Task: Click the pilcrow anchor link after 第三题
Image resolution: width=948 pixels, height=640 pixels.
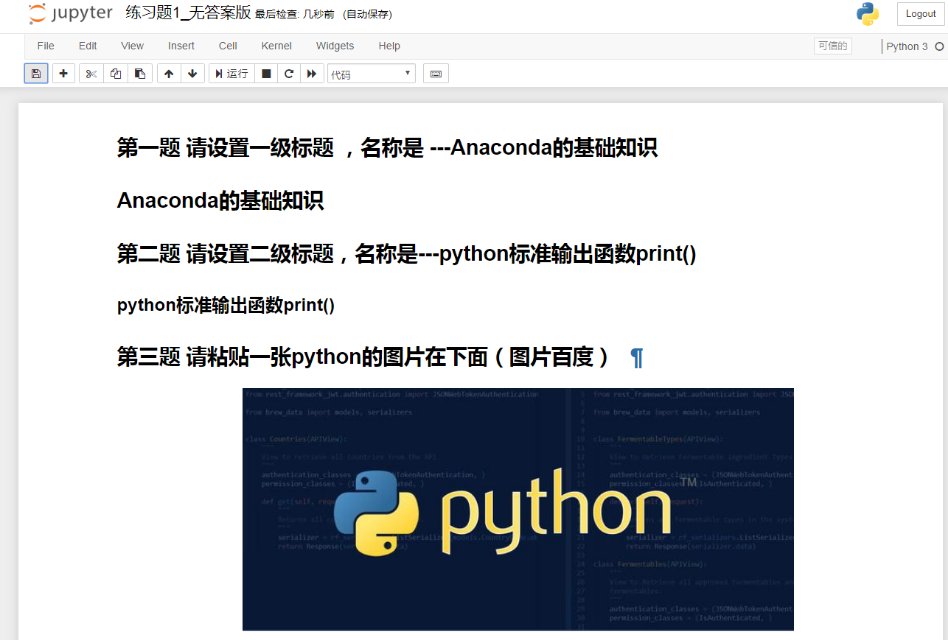Action: (x=637, y=358)
